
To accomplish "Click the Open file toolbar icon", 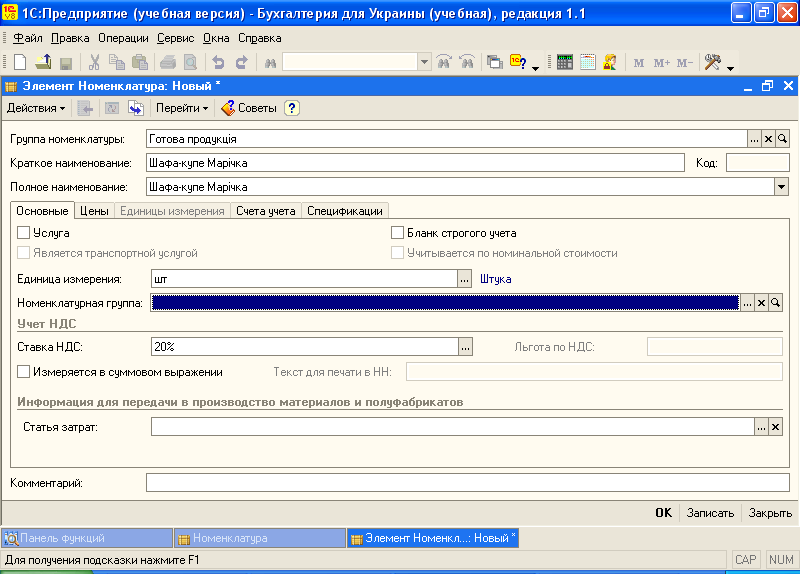I will 43,62.
